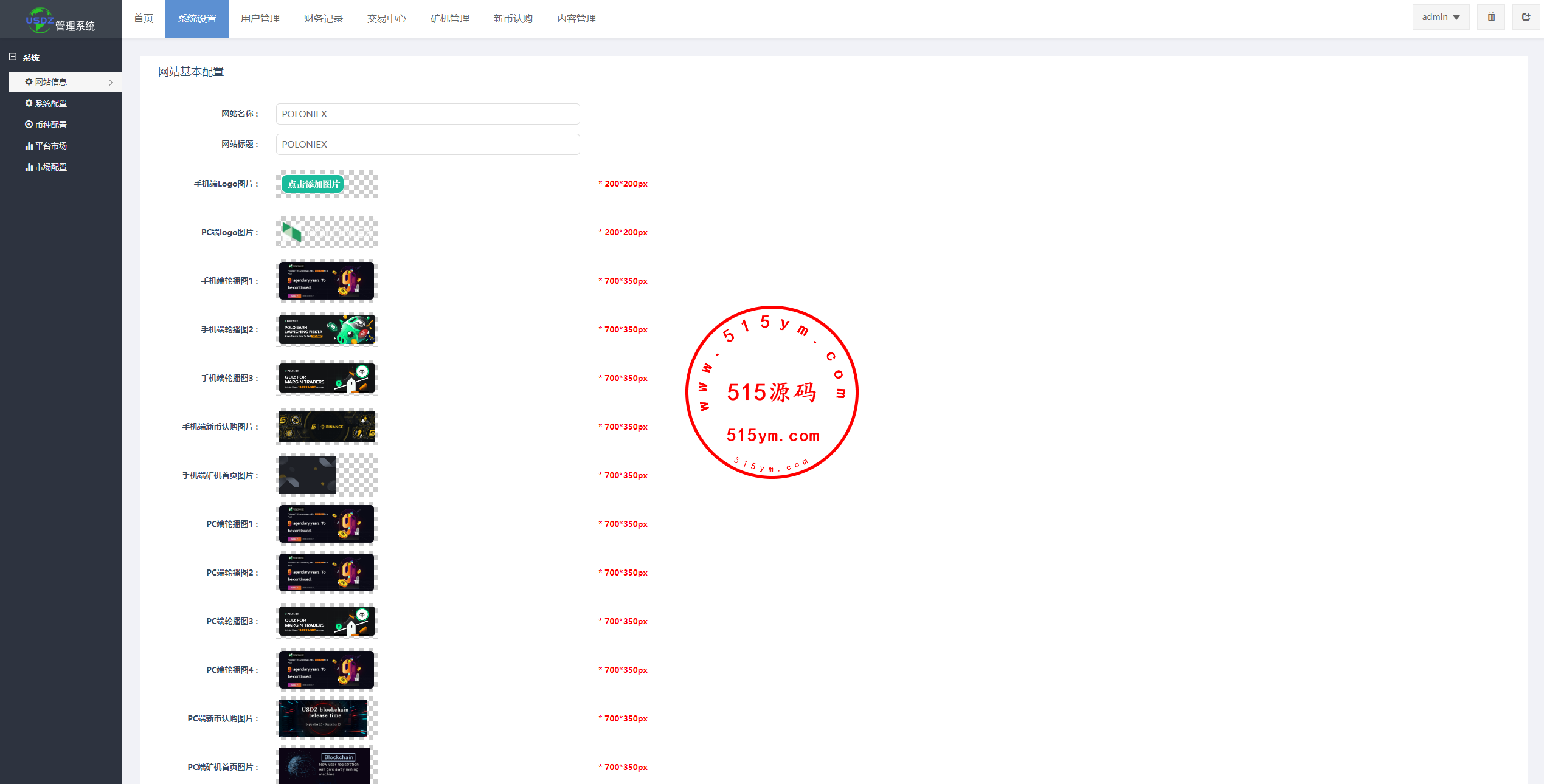Viewport: 1544px width, 784px height.
Task: Select 网站信息 gear item in sidebar
Action: click(50, 82)
